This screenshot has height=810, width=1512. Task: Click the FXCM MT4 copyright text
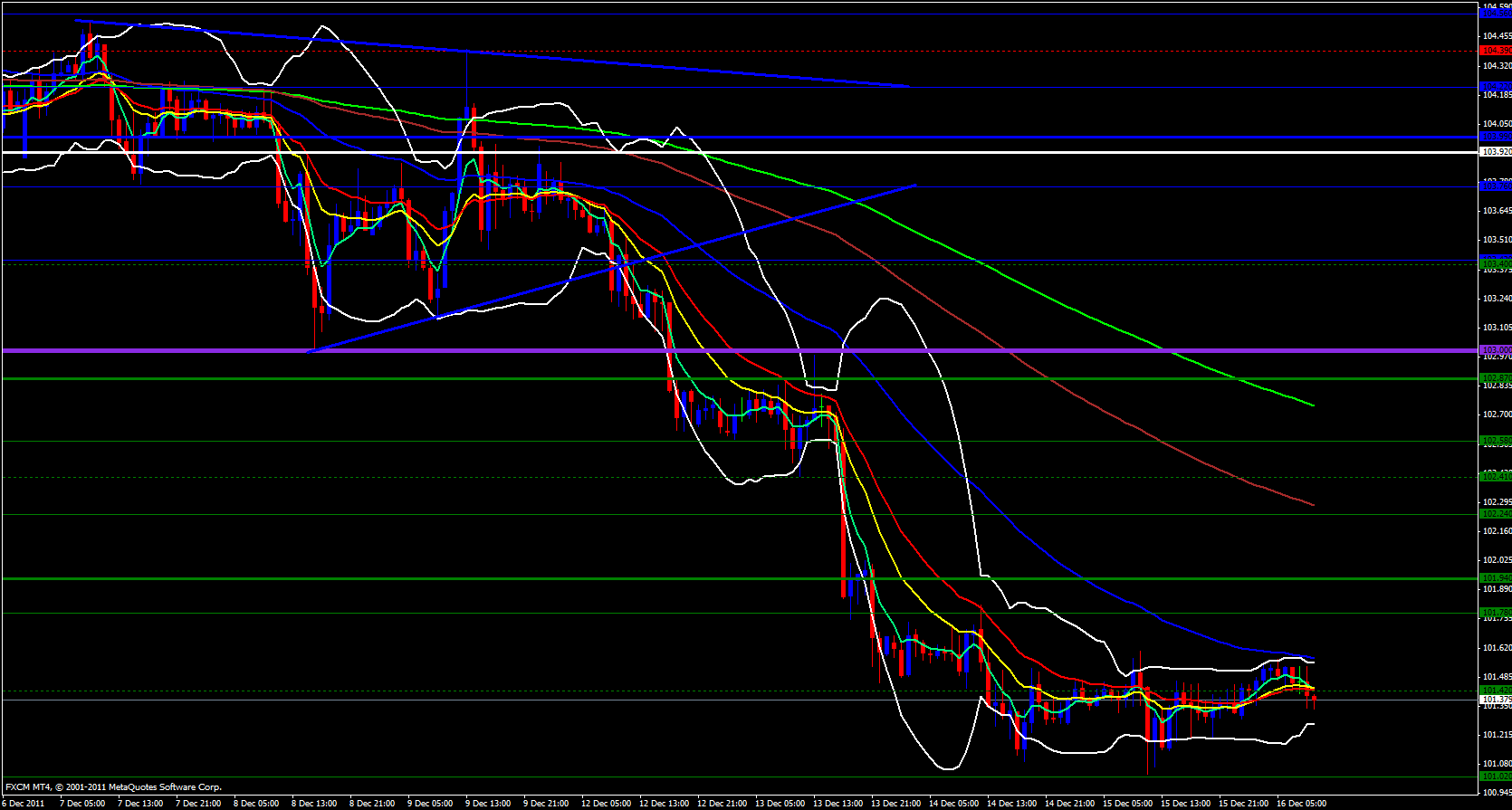point(113,787)
